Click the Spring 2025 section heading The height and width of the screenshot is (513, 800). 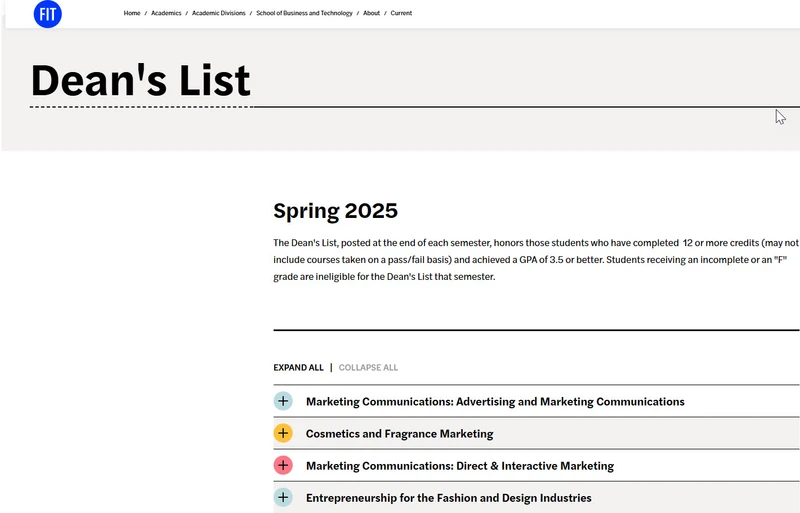tap(335, 211)
